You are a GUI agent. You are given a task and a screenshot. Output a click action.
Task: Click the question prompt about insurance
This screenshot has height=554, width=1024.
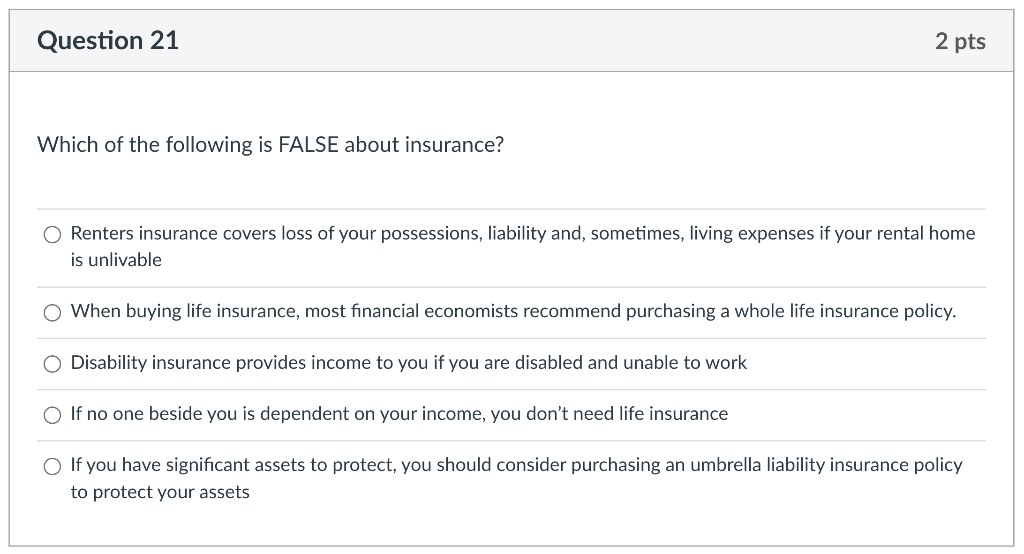coord(270,145)
